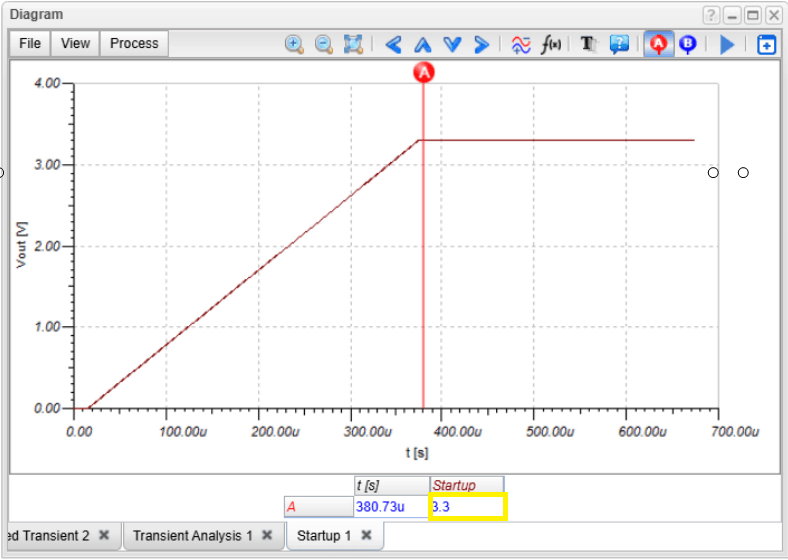Toggle cursor A marker button off
Image resolution: width=788 pixels, height=560 pixels.
pos(658,44)
